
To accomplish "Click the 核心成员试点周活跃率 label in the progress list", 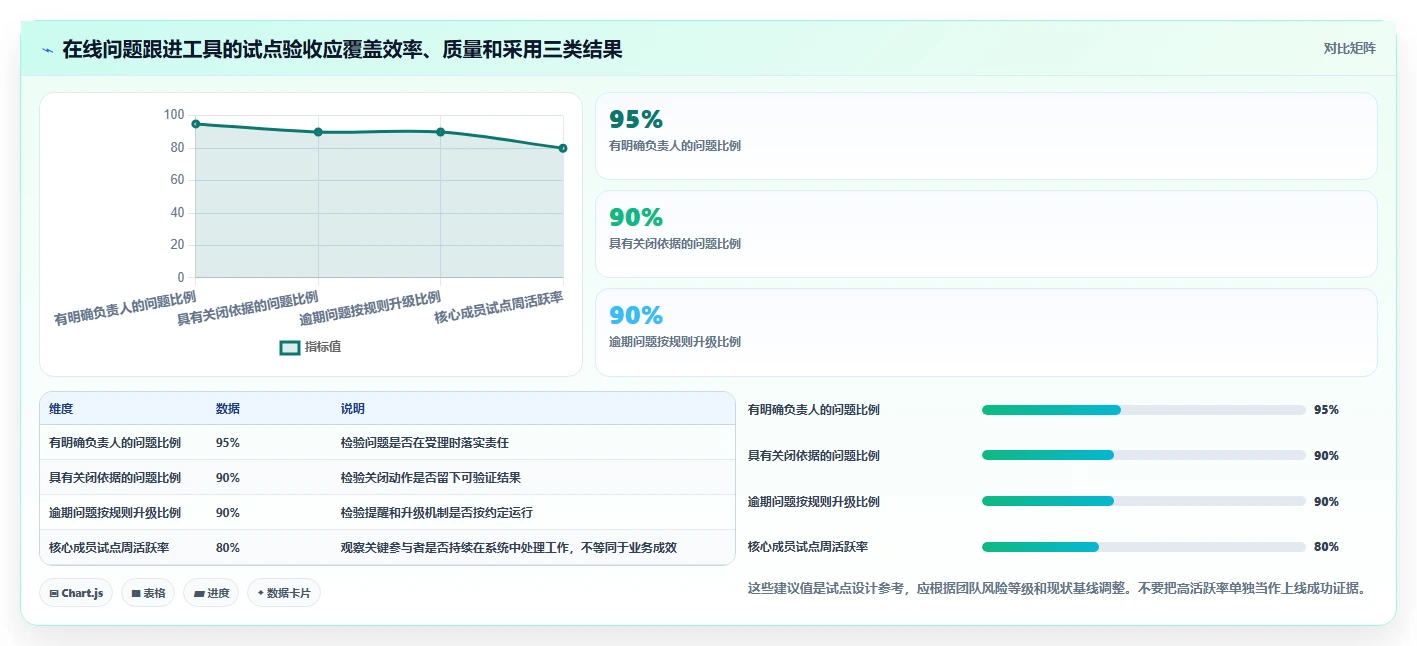I will pyautogui.click(x=808, y=547).
